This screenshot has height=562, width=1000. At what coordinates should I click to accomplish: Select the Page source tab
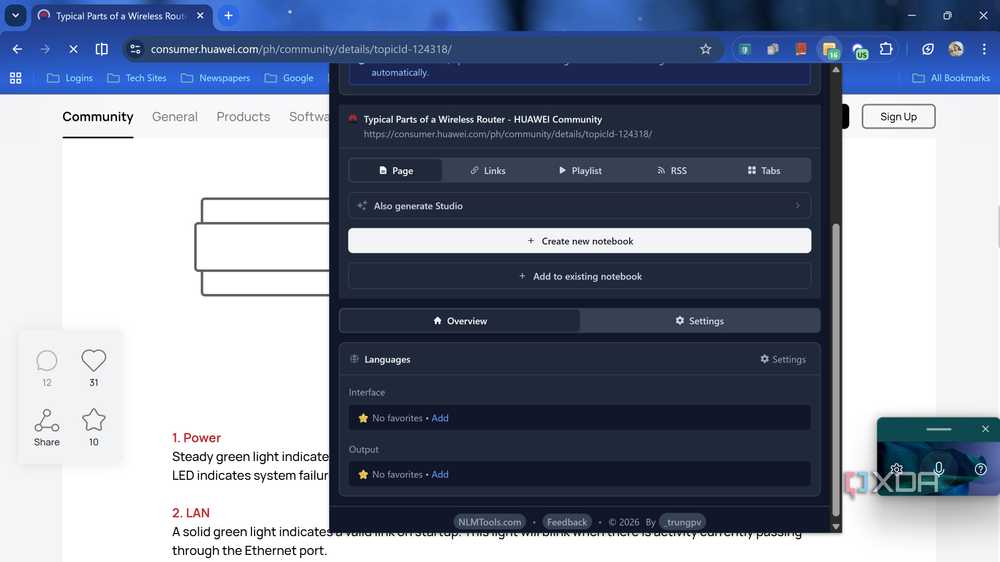(x=395, y=170)
